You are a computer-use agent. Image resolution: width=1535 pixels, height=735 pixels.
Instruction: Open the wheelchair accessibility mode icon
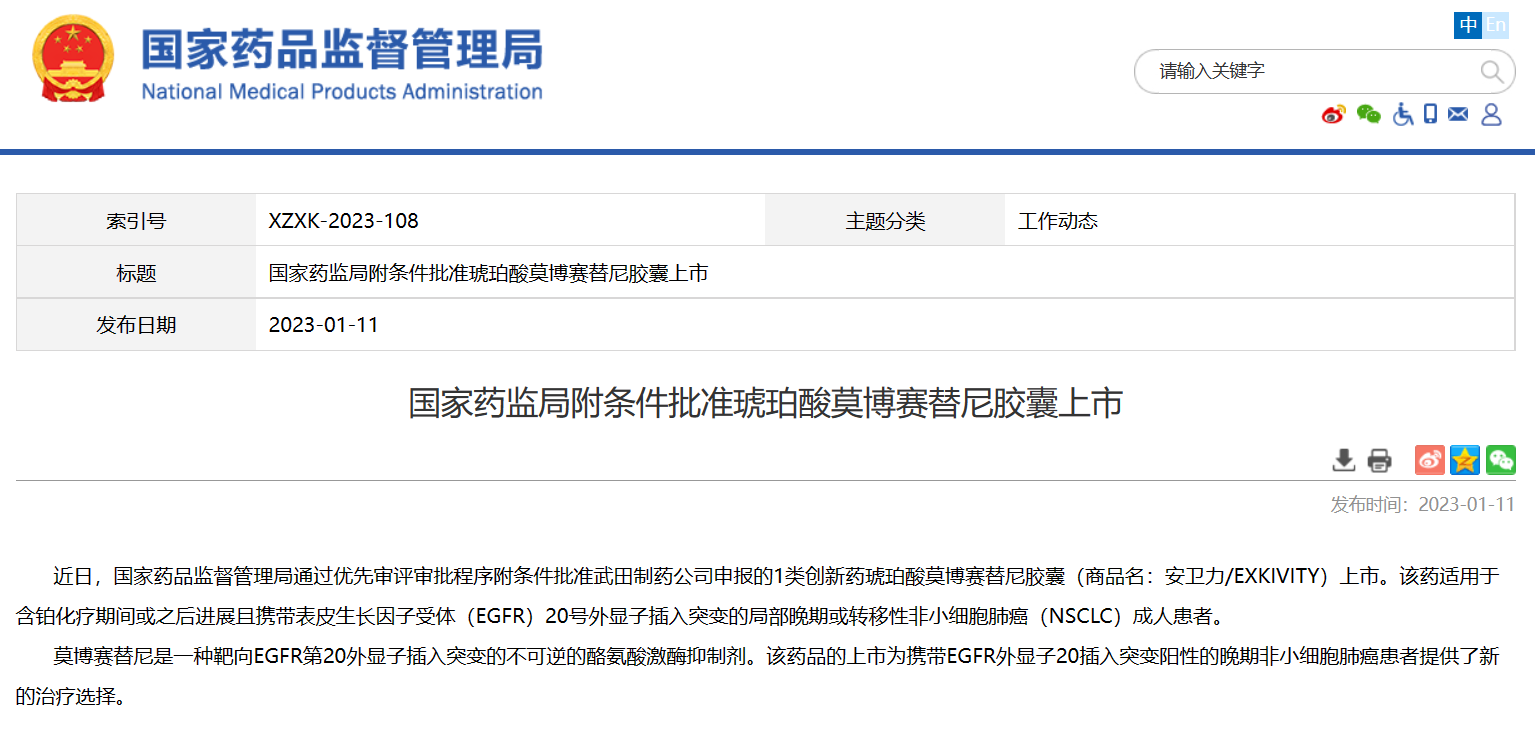pos(1403,114)
